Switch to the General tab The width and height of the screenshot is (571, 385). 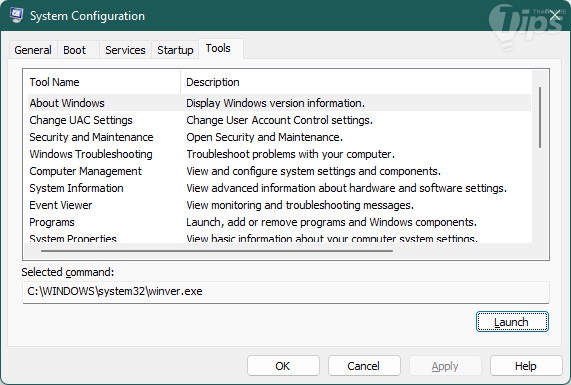(33, 50)
